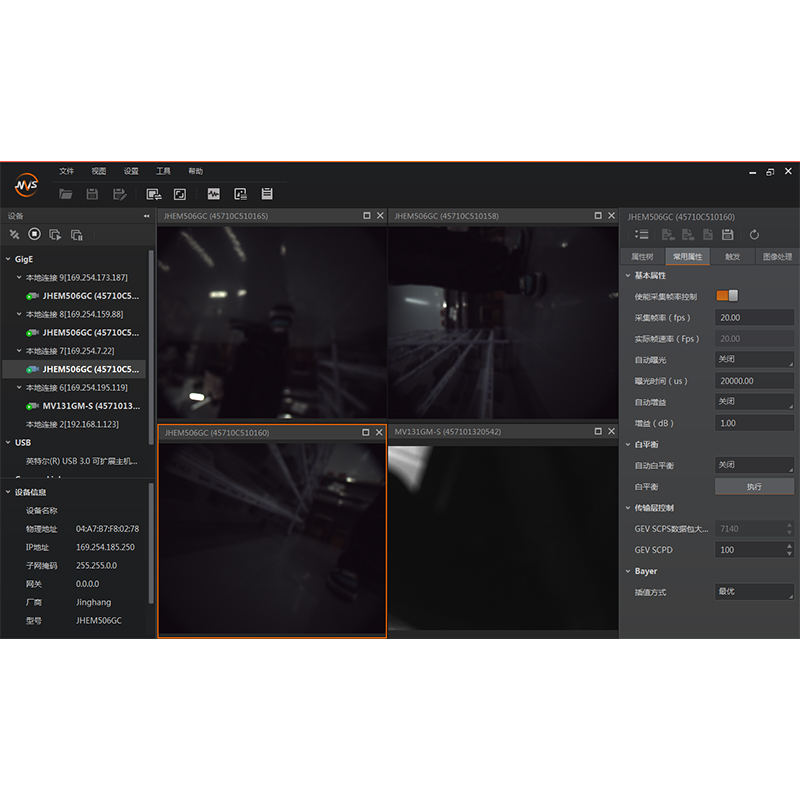Click the 执行 white balance button
The height and width of the screenshot is (800, 800).
click(754, 486)
